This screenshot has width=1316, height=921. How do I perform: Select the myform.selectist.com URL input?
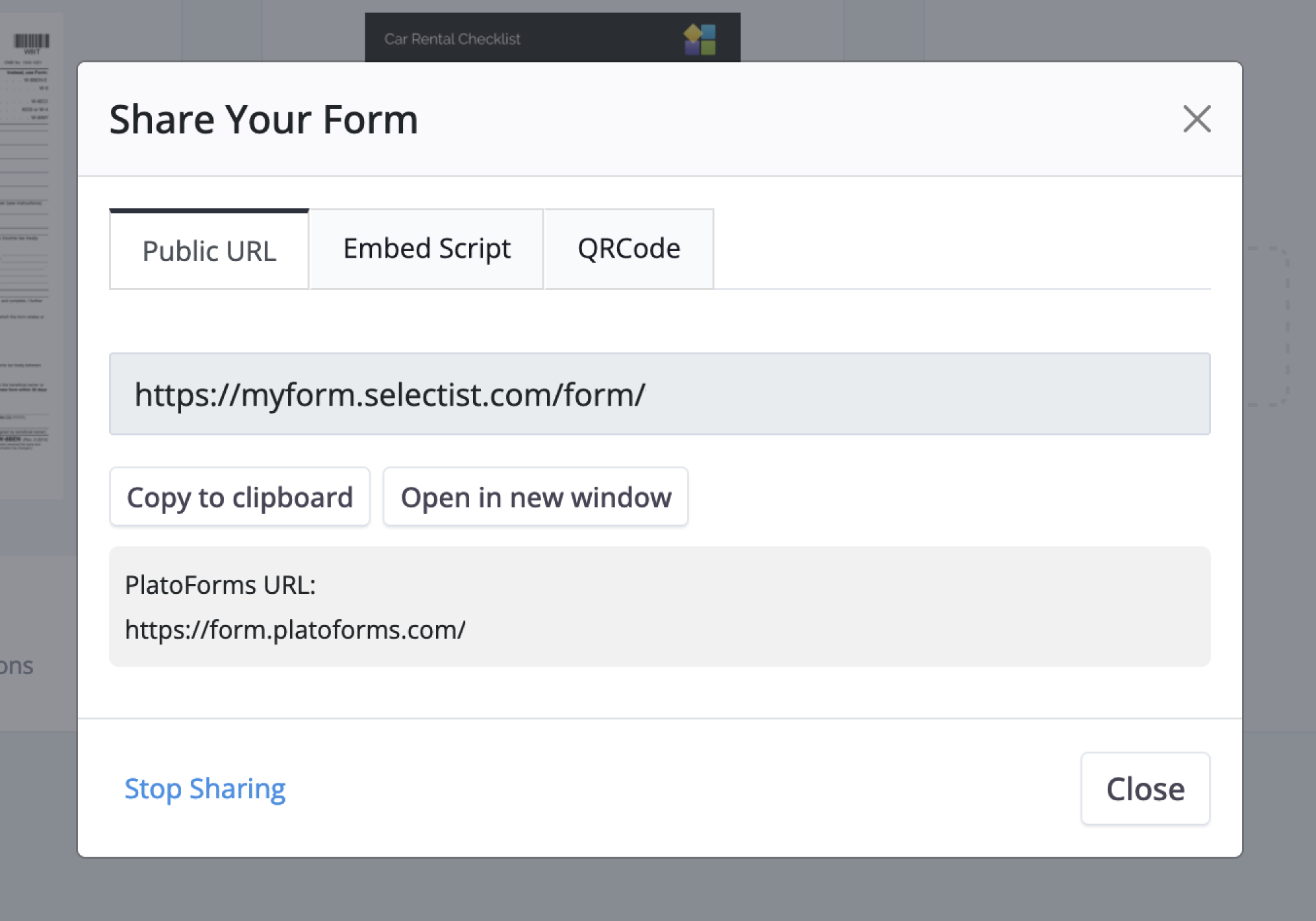coord(659,394)
